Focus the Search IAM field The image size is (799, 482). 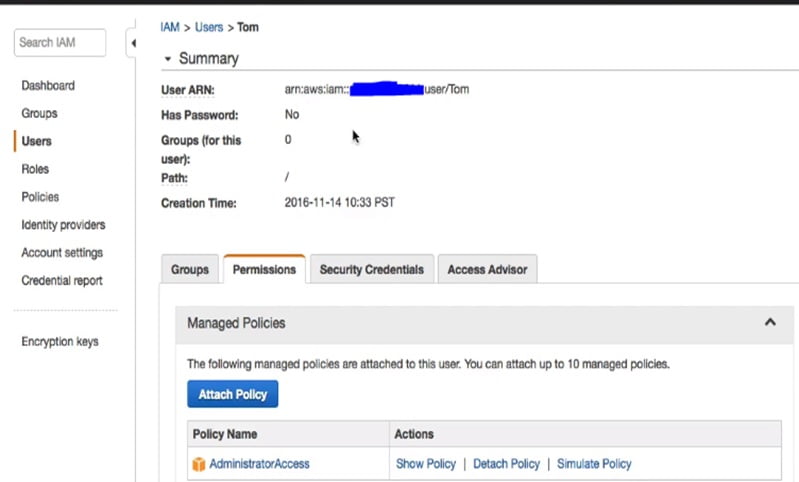tap(60, 43)
